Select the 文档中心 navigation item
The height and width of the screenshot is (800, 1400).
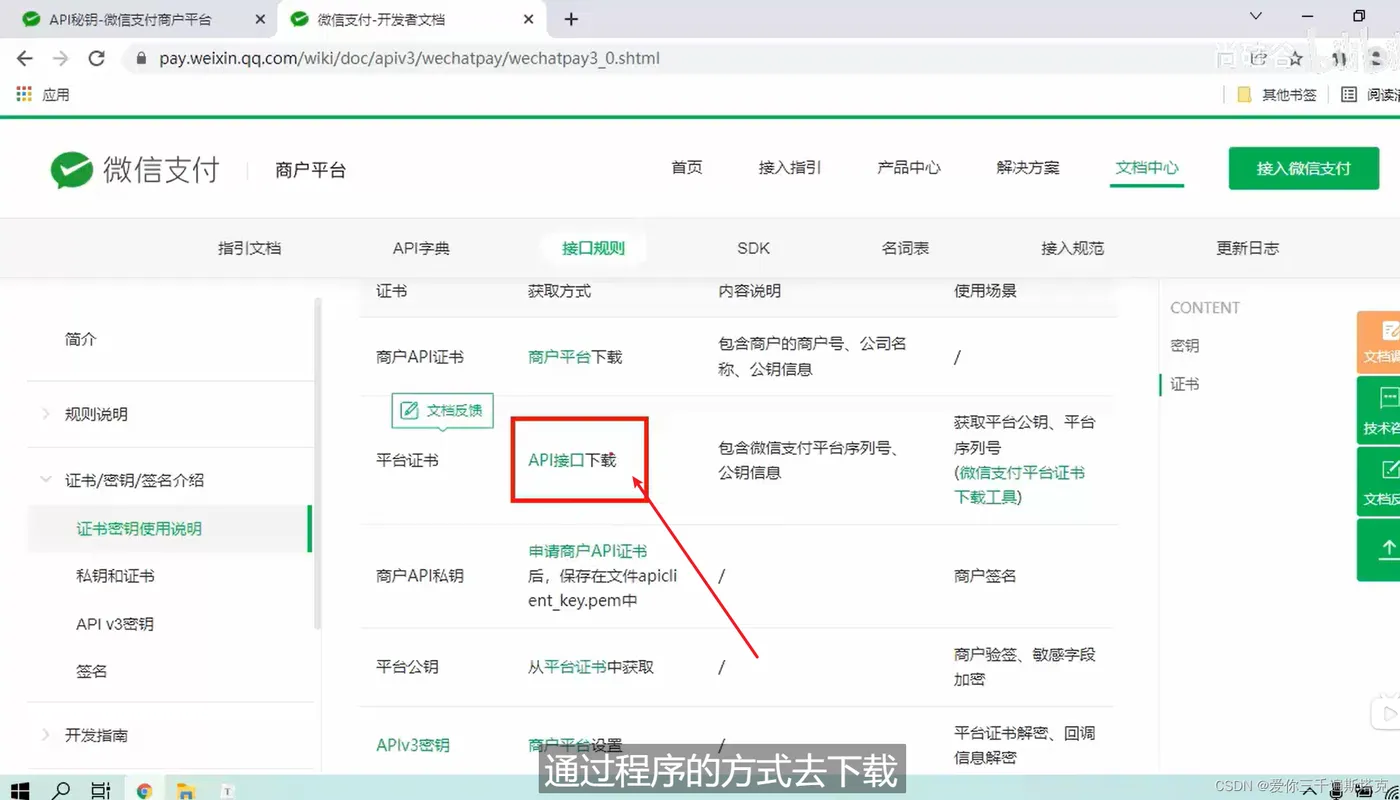pyautogui.click(x=1147, y=167)
